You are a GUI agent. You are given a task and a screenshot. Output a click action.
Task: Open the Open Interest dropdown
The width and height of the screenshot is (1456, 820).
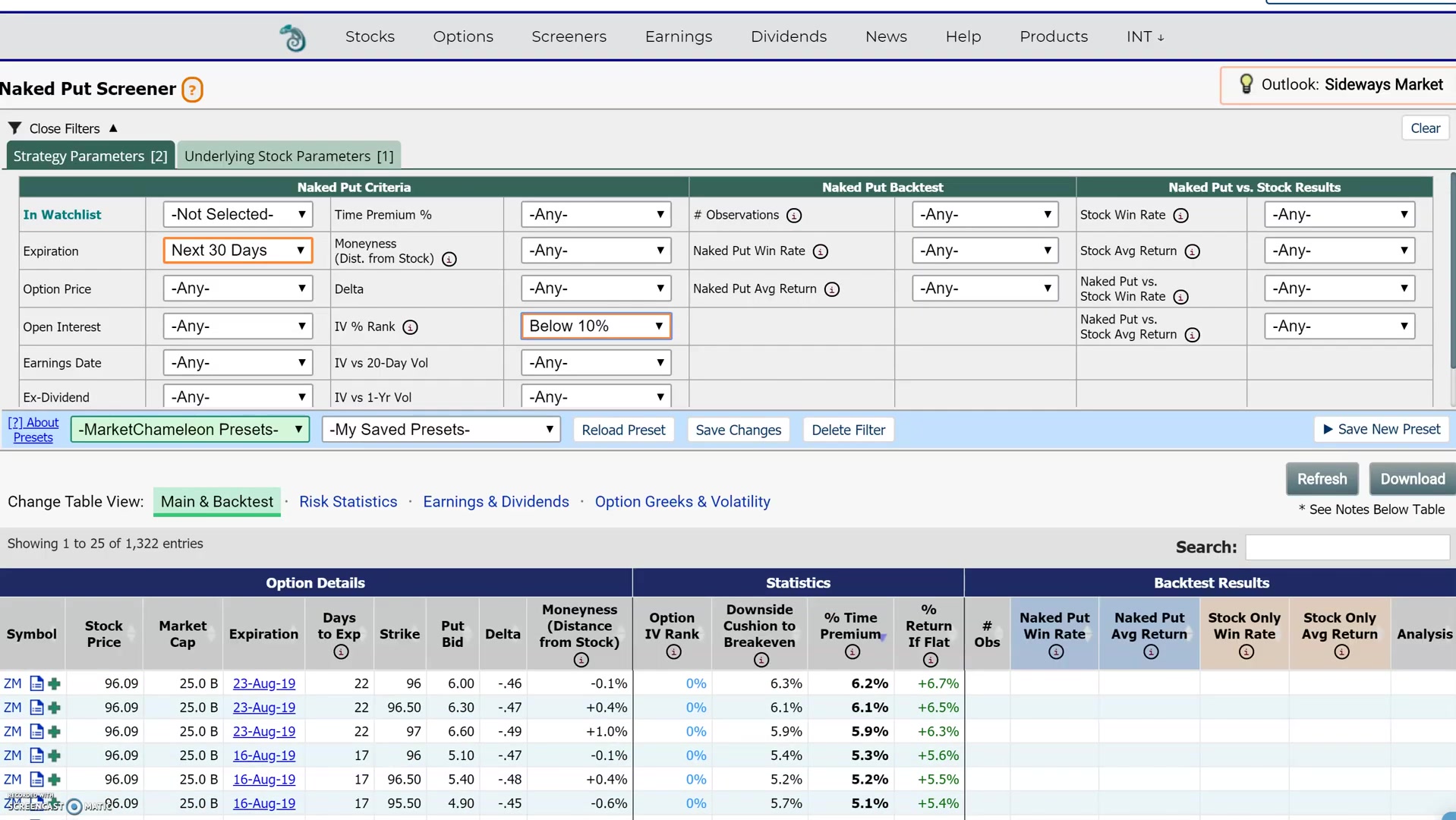click(x=238, y=326)
